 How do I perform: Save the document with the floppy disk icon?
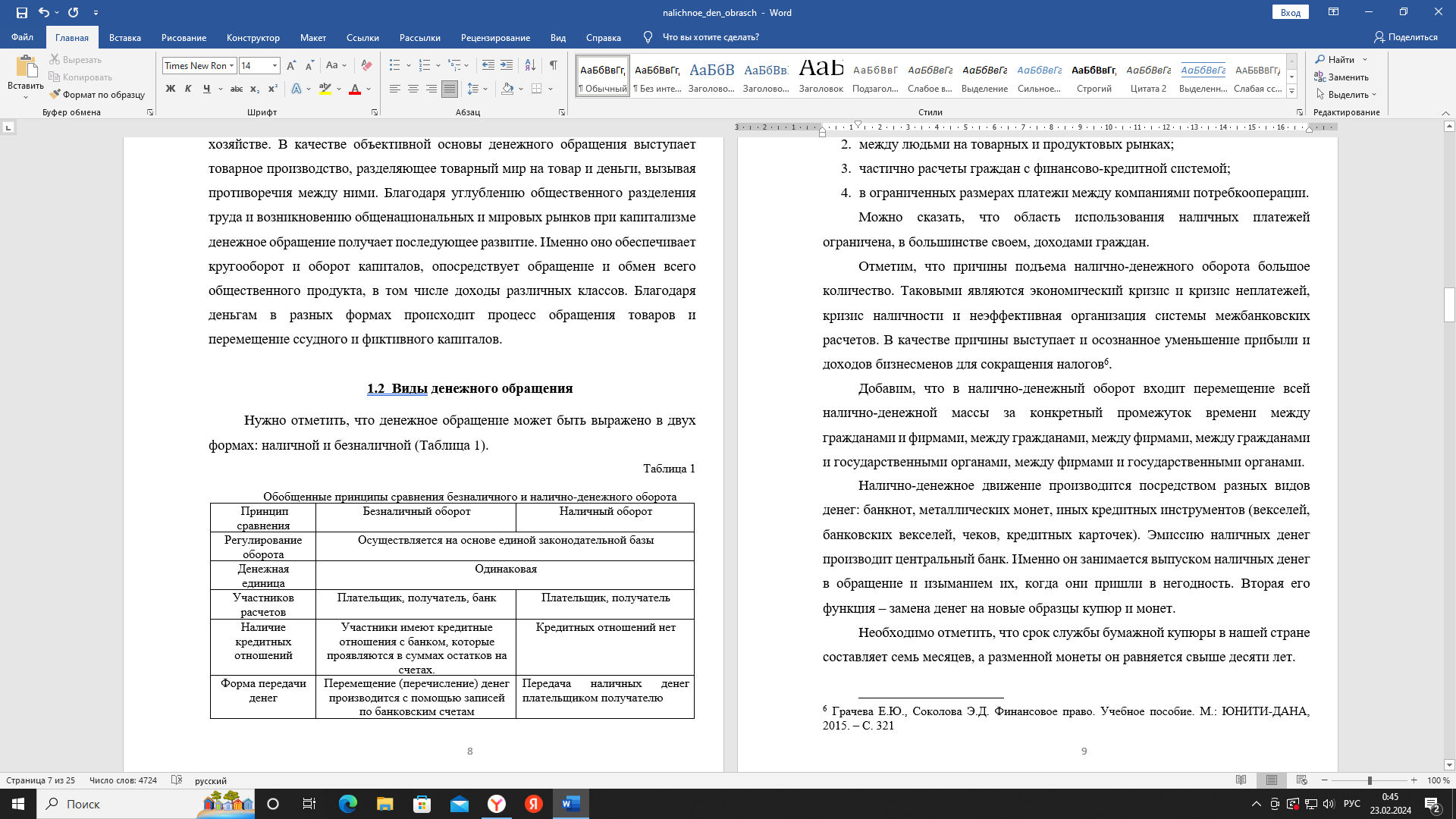[x=22, y=13]
